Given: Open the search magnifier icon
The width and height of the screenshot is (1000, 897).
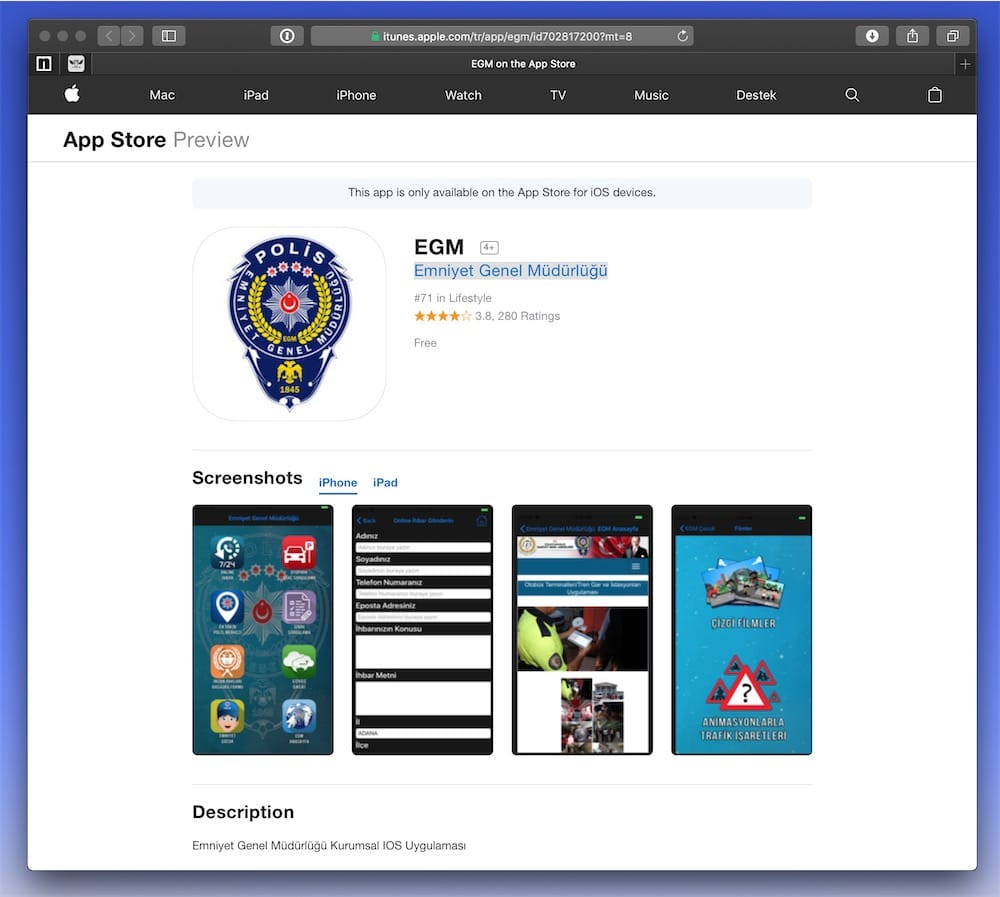Looking at the screenshot, I should (x=852, y=95).
